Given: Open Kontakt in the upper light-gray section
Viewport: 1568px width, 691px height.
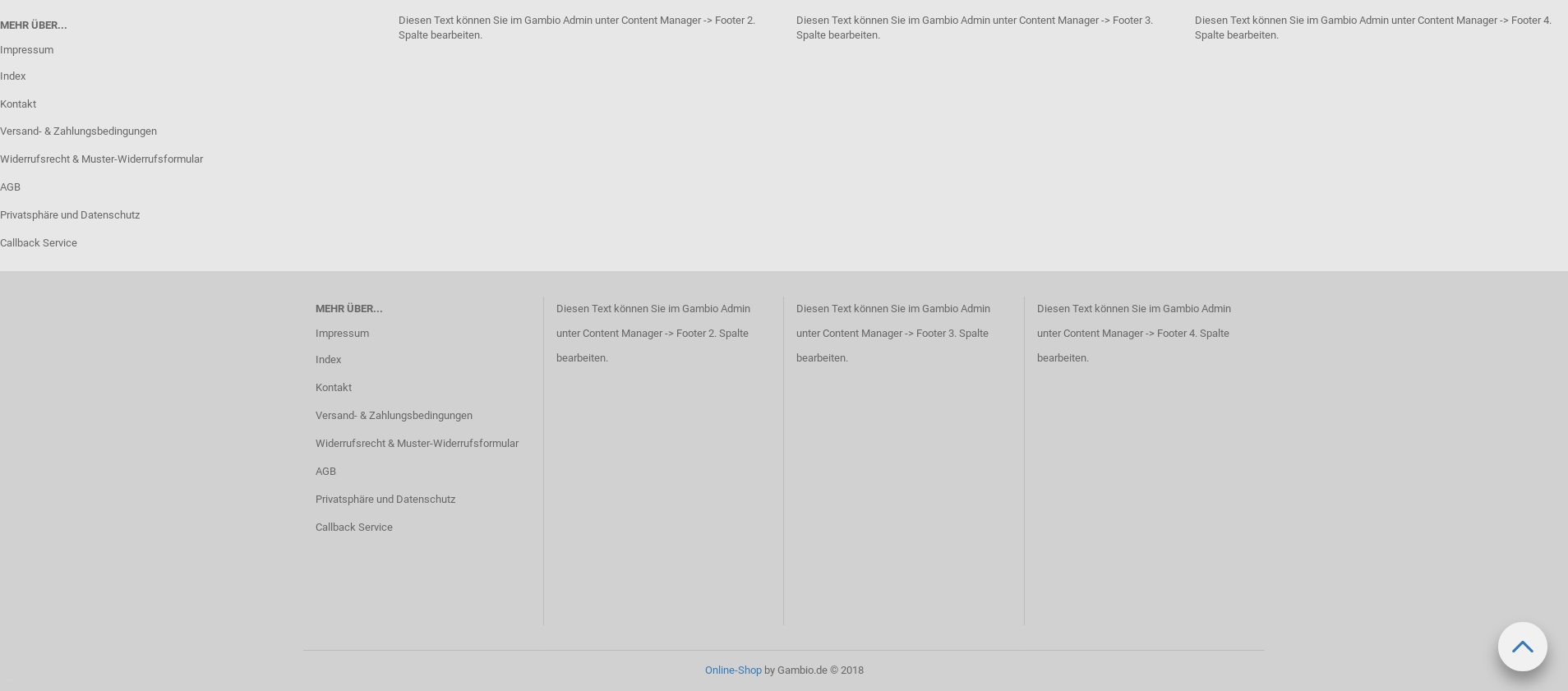Looking at the screenshot, I should tap(18, 104).
